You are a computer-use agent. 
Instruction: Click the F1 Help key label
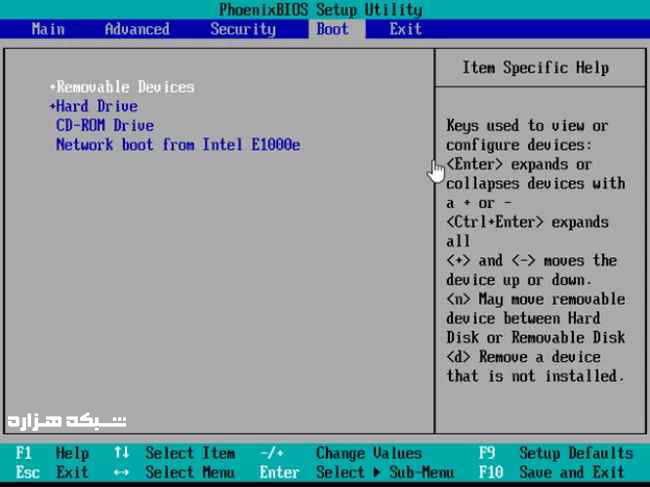(x=52, y=453)
